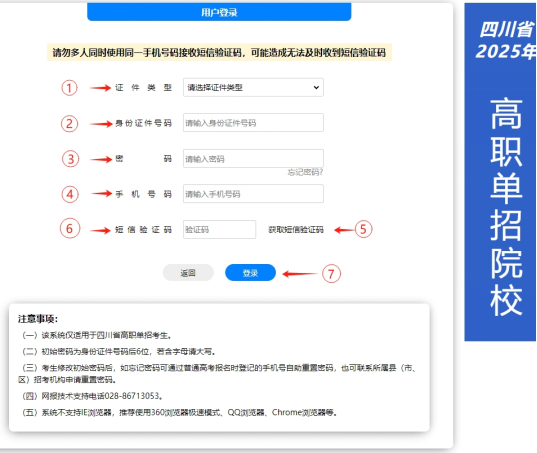The height and width of the screenshot is (453, 537).
Task: Click the 证件类型 field label
Action: coord(143,88)
